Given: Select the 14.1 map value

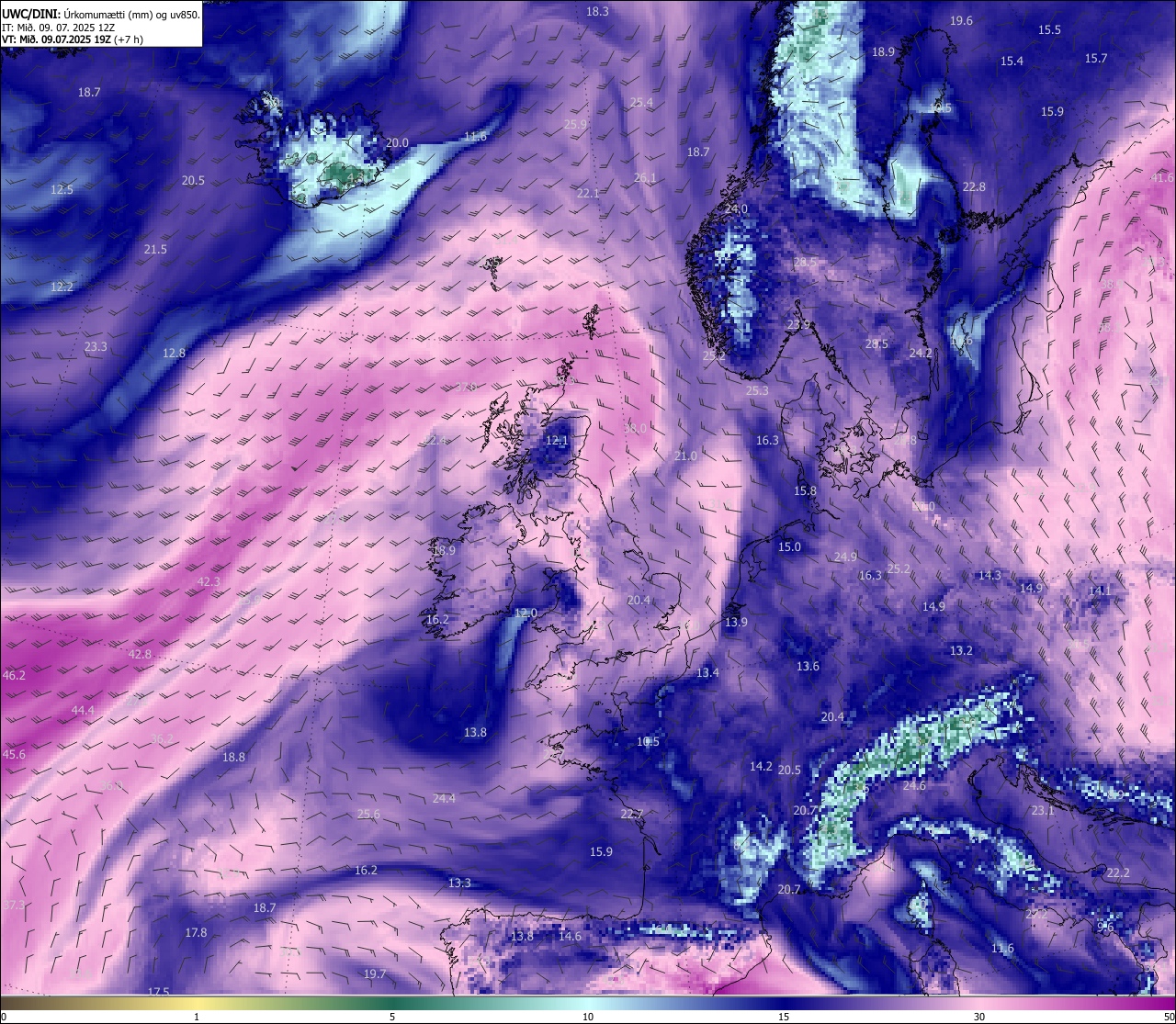Looking at the screenshot, I should (1099, 591).
